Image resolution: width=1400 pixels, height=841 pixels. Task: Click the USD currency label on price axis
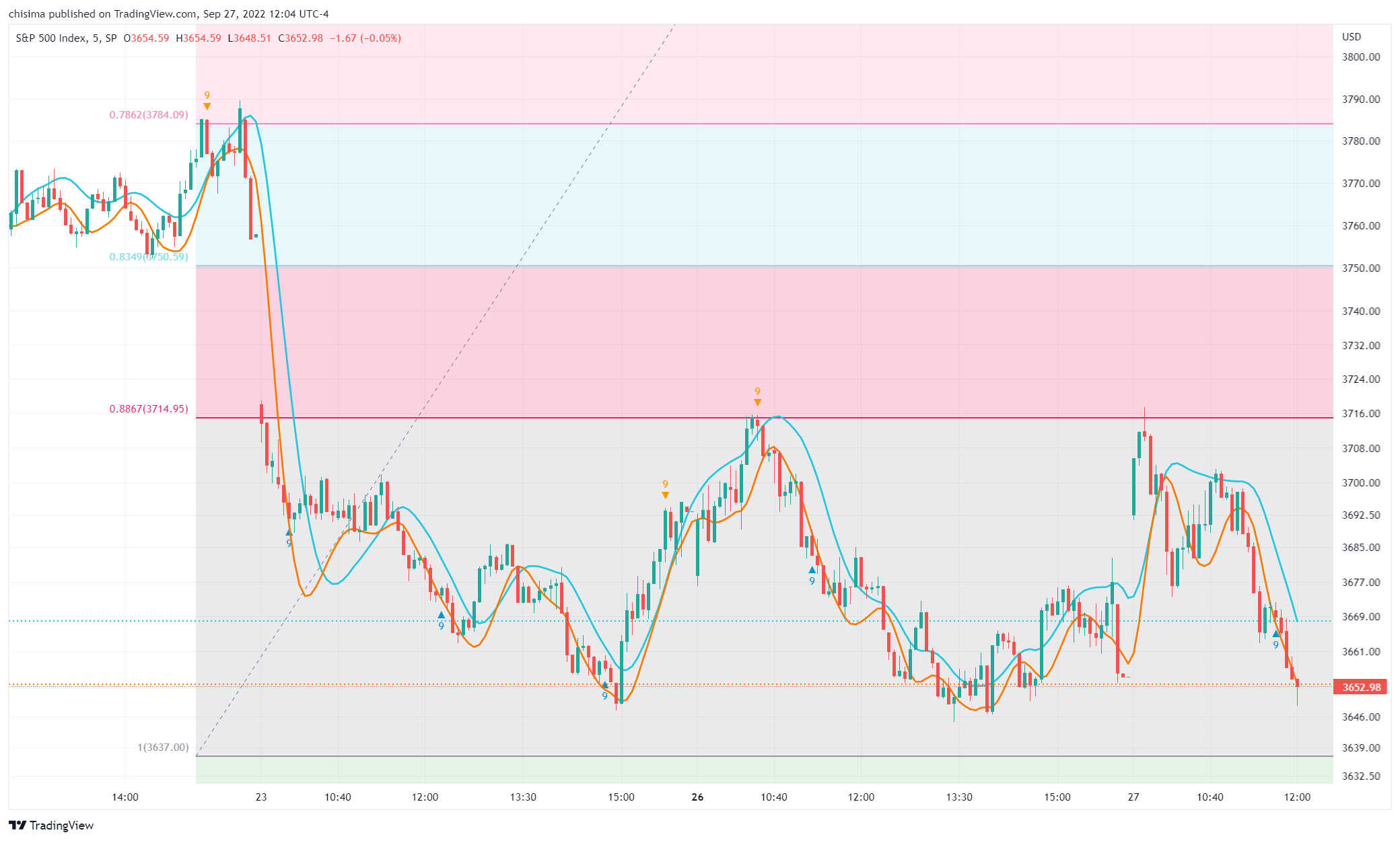pyautogui.click(x=1351, y=37)
